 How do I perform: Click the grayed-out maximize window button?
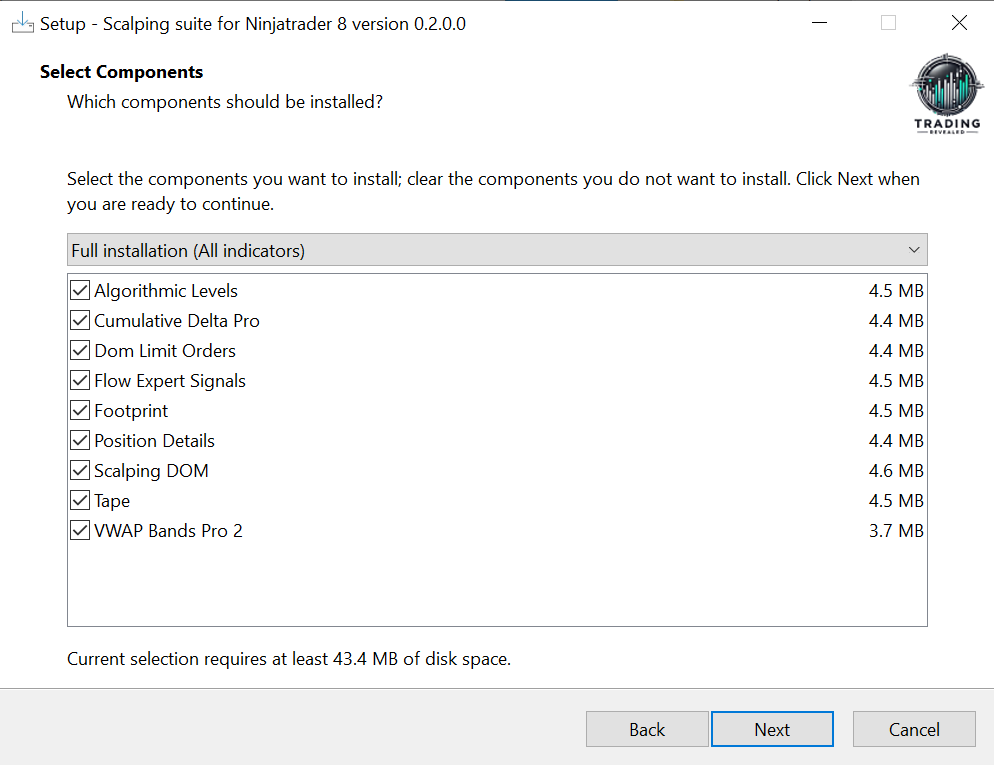click(888, 23)
